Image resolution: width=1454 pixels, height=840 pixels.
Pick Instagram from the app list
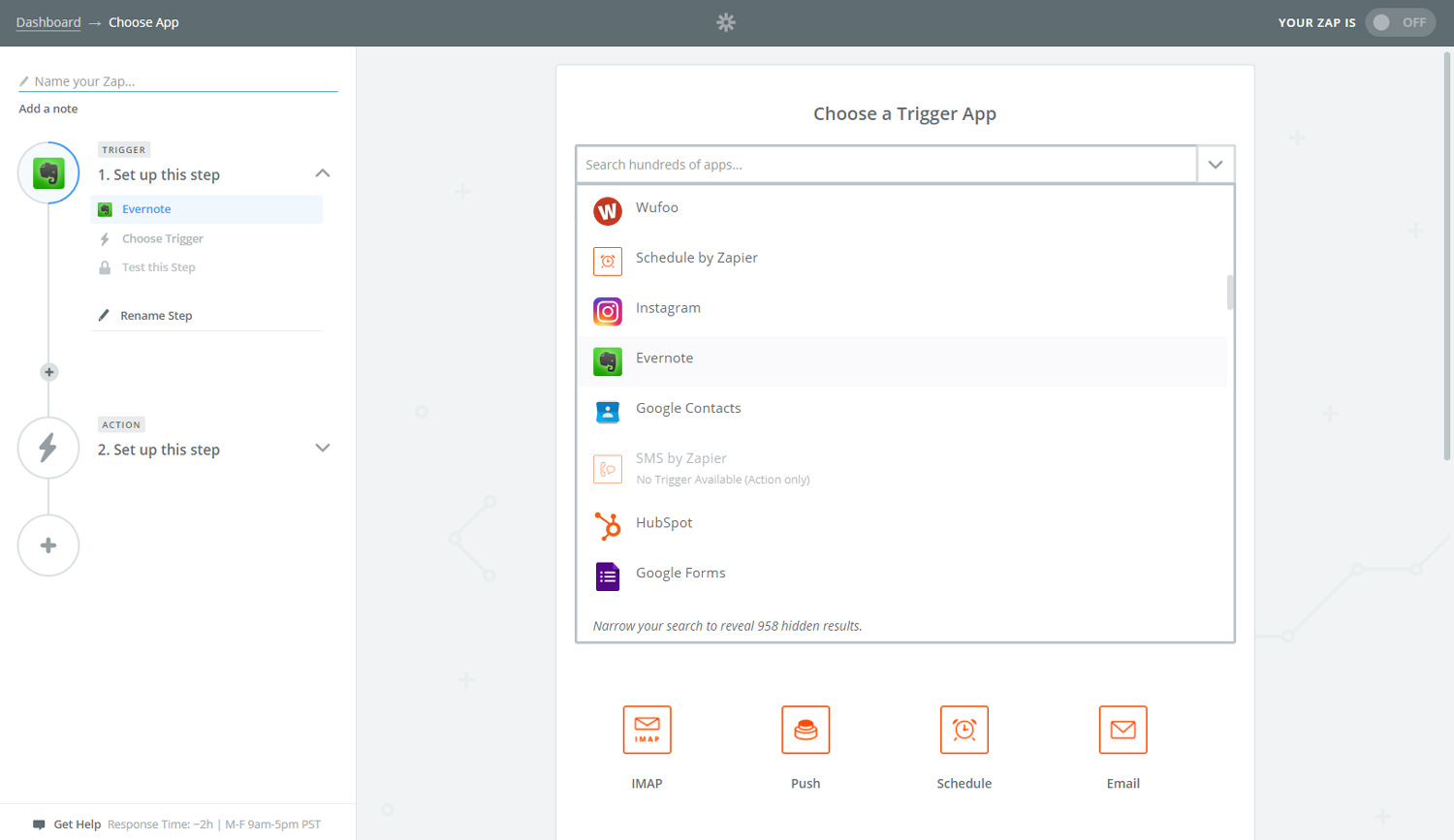tap(607, 311)
